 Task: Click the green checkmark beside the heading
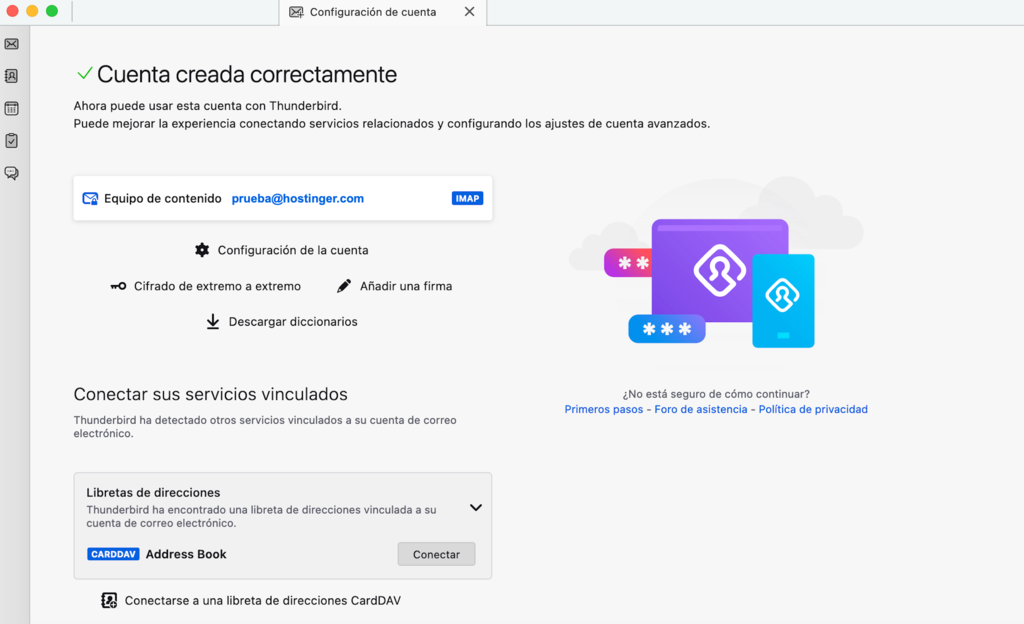pos(84,73)
